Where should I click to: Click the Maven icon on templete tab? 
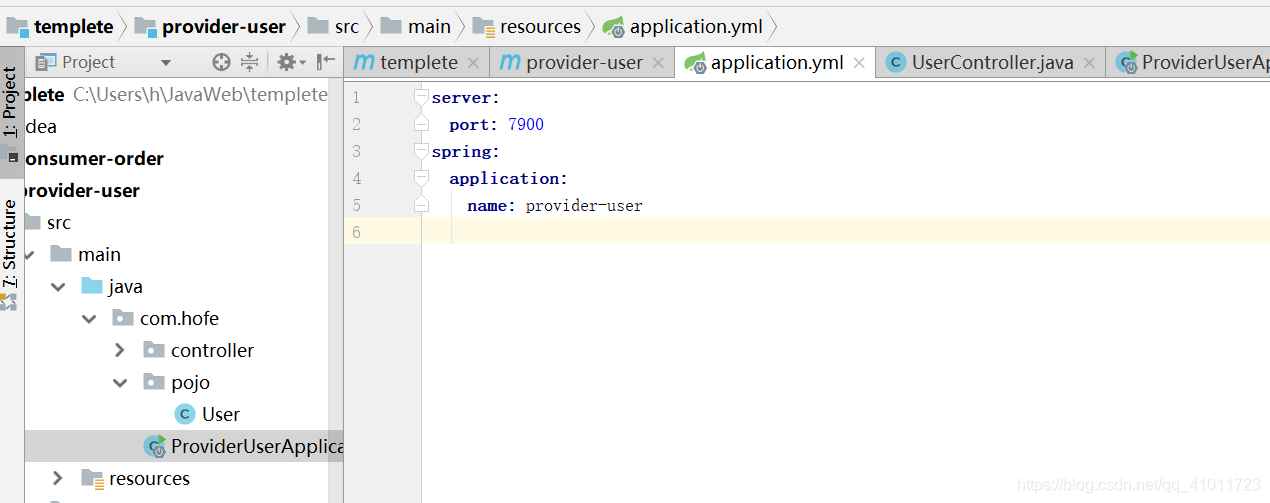click(365, 62)
